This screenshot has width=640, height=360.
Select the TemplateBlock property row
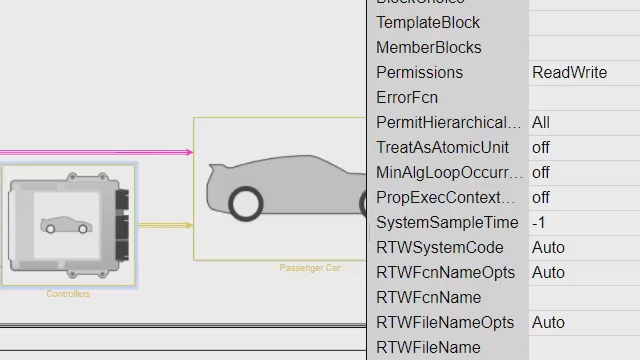[503, 23]
